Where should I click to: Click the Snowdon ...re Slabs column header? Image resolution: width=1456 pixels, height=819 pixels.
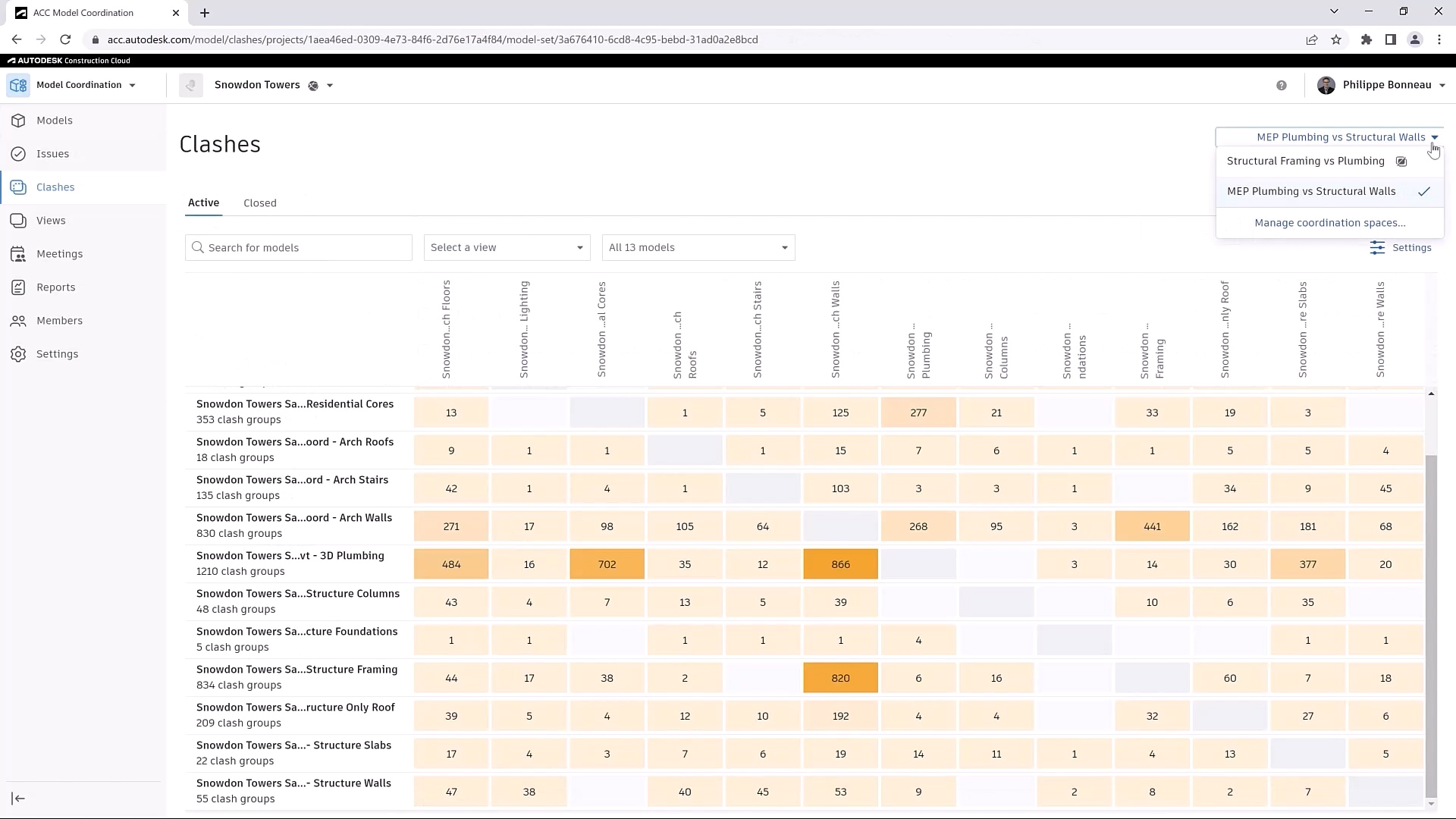tap(1303, 330)
